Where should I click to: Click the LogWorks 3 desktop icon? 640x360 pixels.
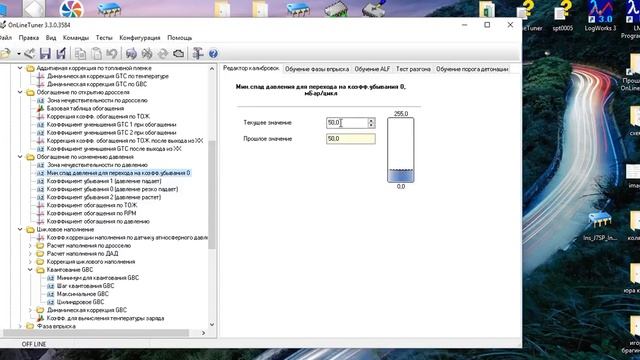tap(600, 16)
